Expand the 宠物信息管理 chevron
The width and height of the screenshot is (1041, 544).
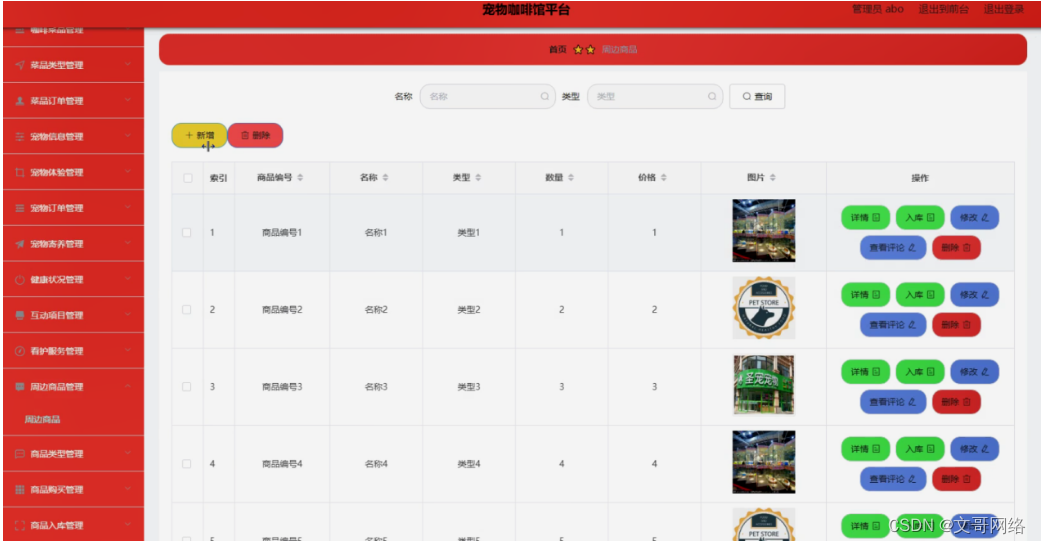127,136
